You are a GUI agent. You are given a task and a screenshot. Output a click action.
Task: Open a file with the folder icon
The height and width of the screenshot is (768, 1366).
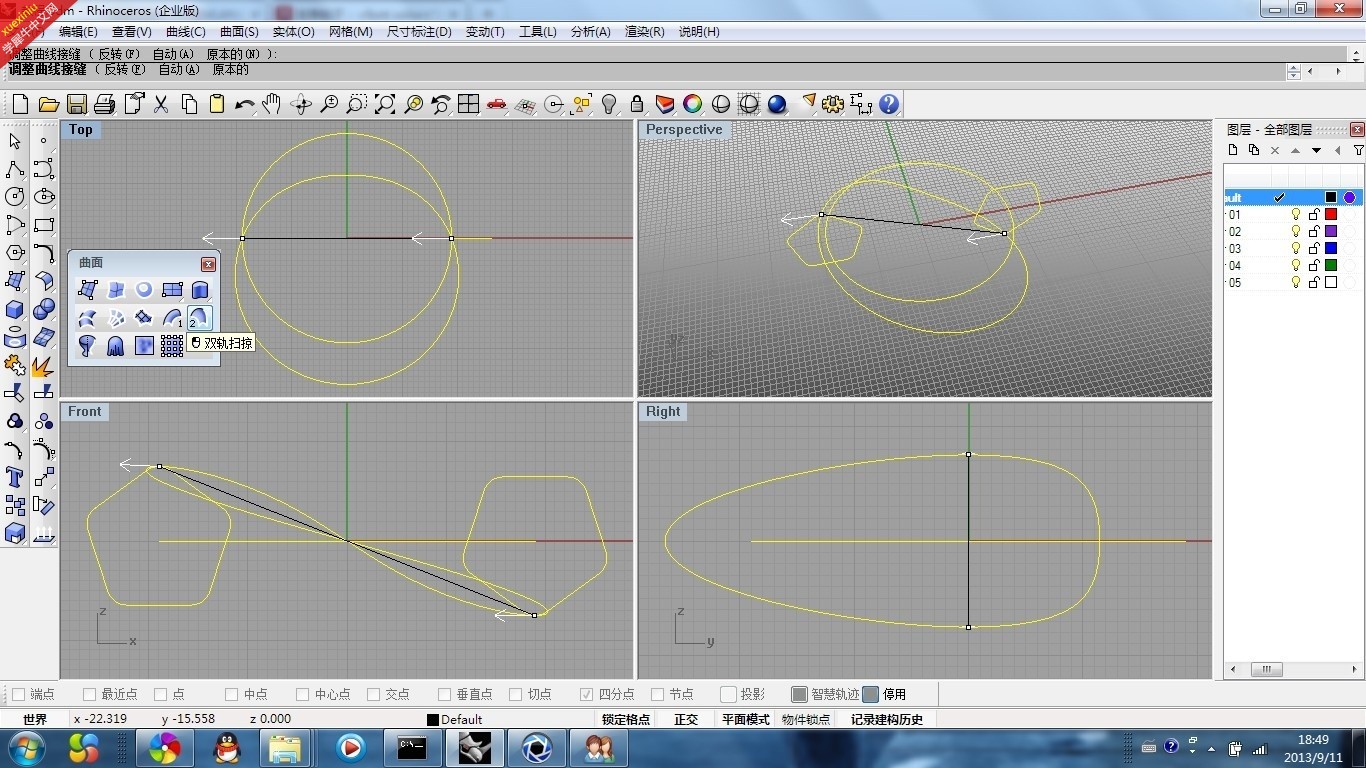pos(48,104)
